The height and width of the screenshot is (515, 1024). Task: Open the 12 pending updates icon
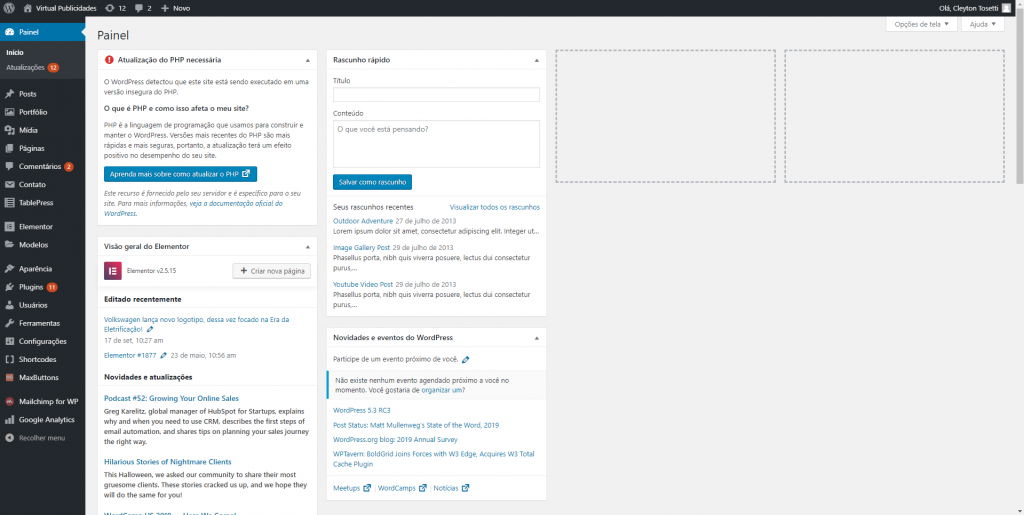(109, 8)
